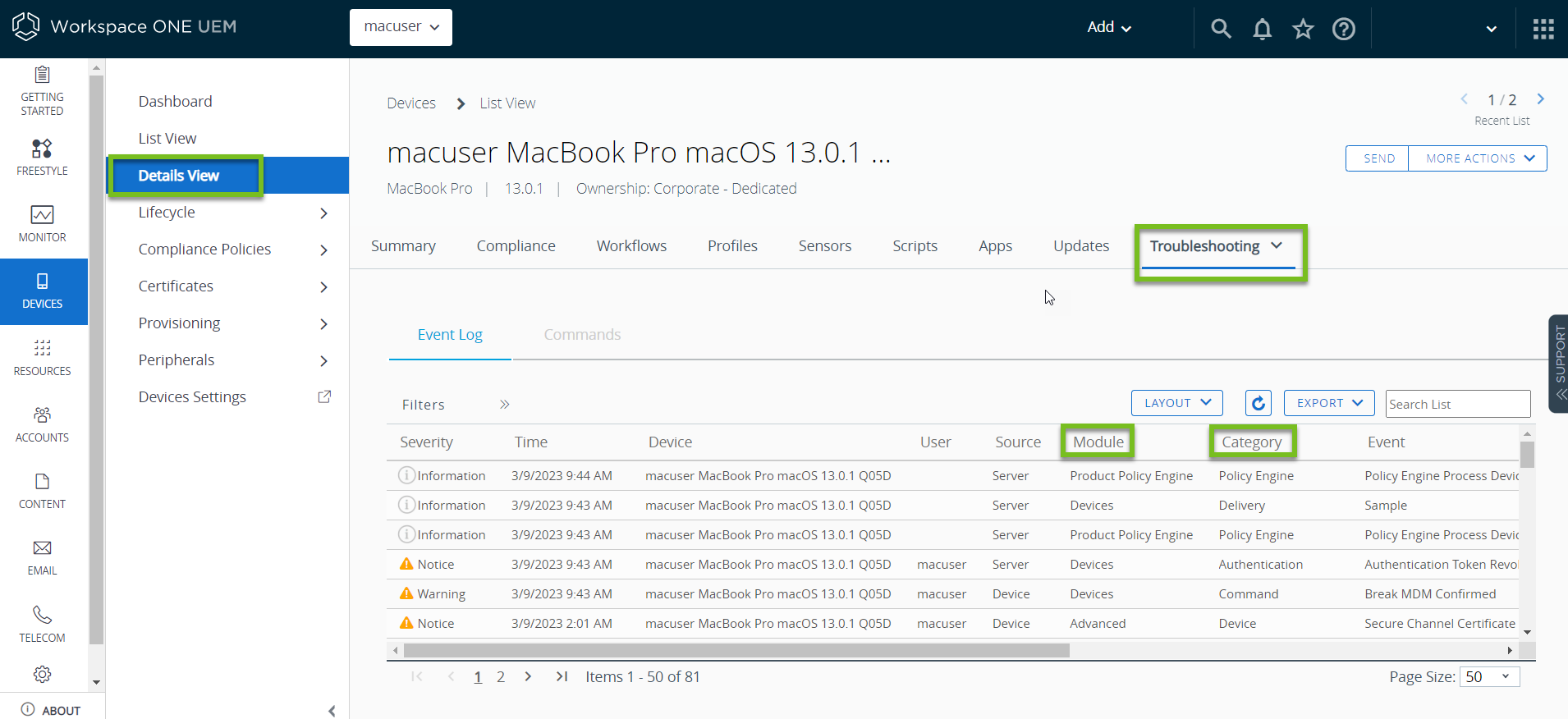Open the Add dropdown menu
Image resolution: width=1568 pixels, height=719 pixels.
click(1109, 27)
